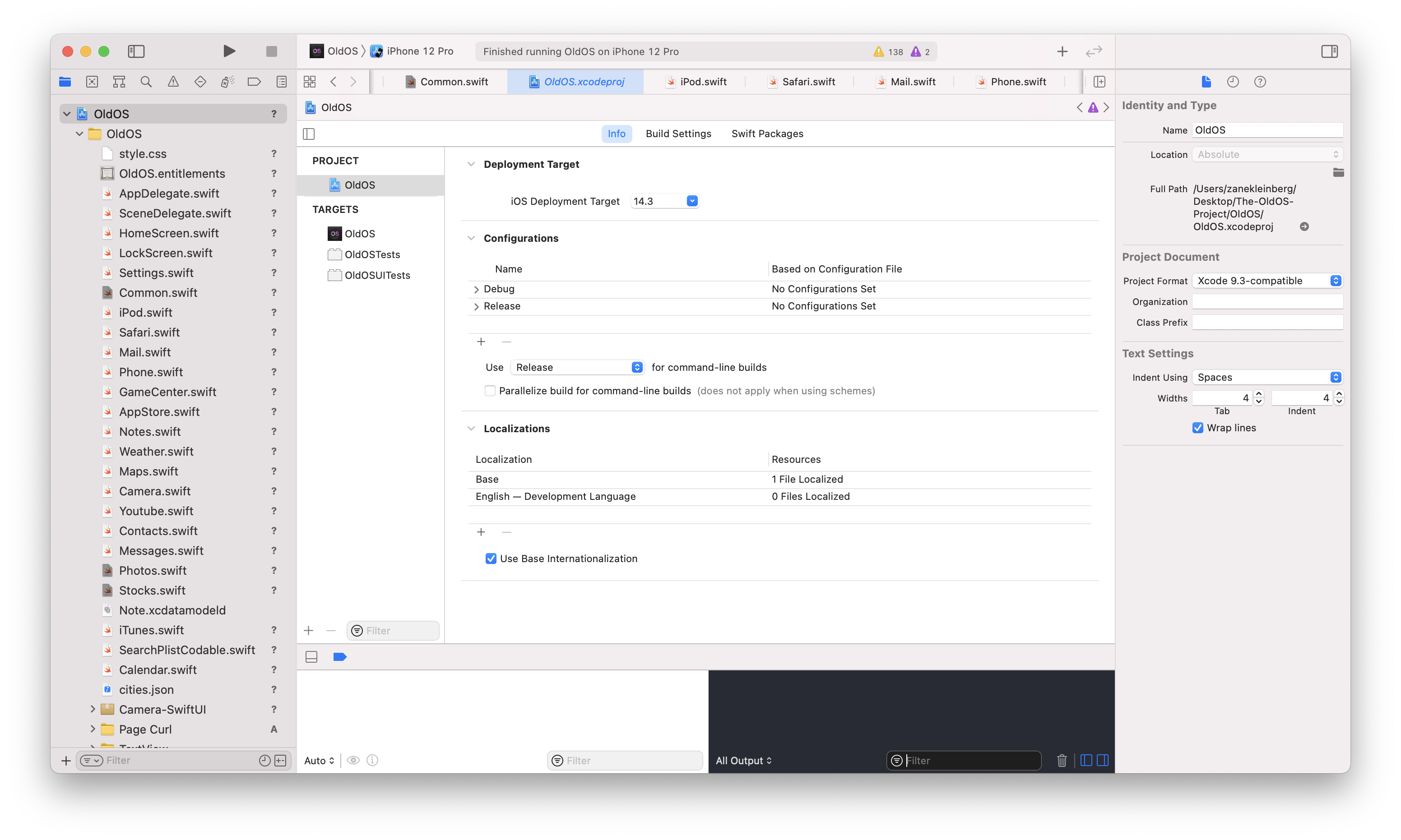Open the issue navigator warning icon
Screen dimensions: 1401x840
173,82
